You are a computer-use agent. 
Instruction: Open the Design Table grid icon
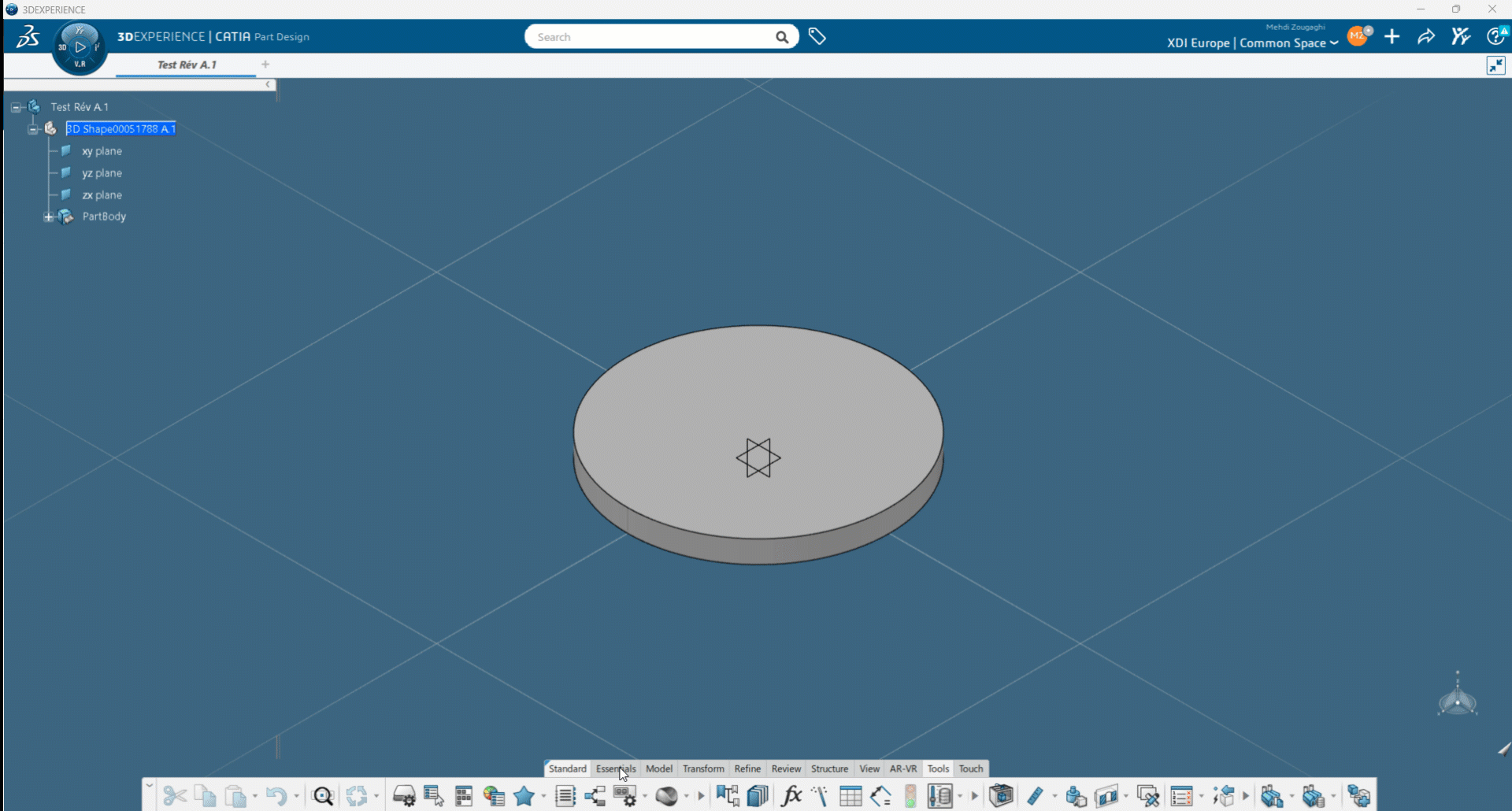tap(850, 796)
